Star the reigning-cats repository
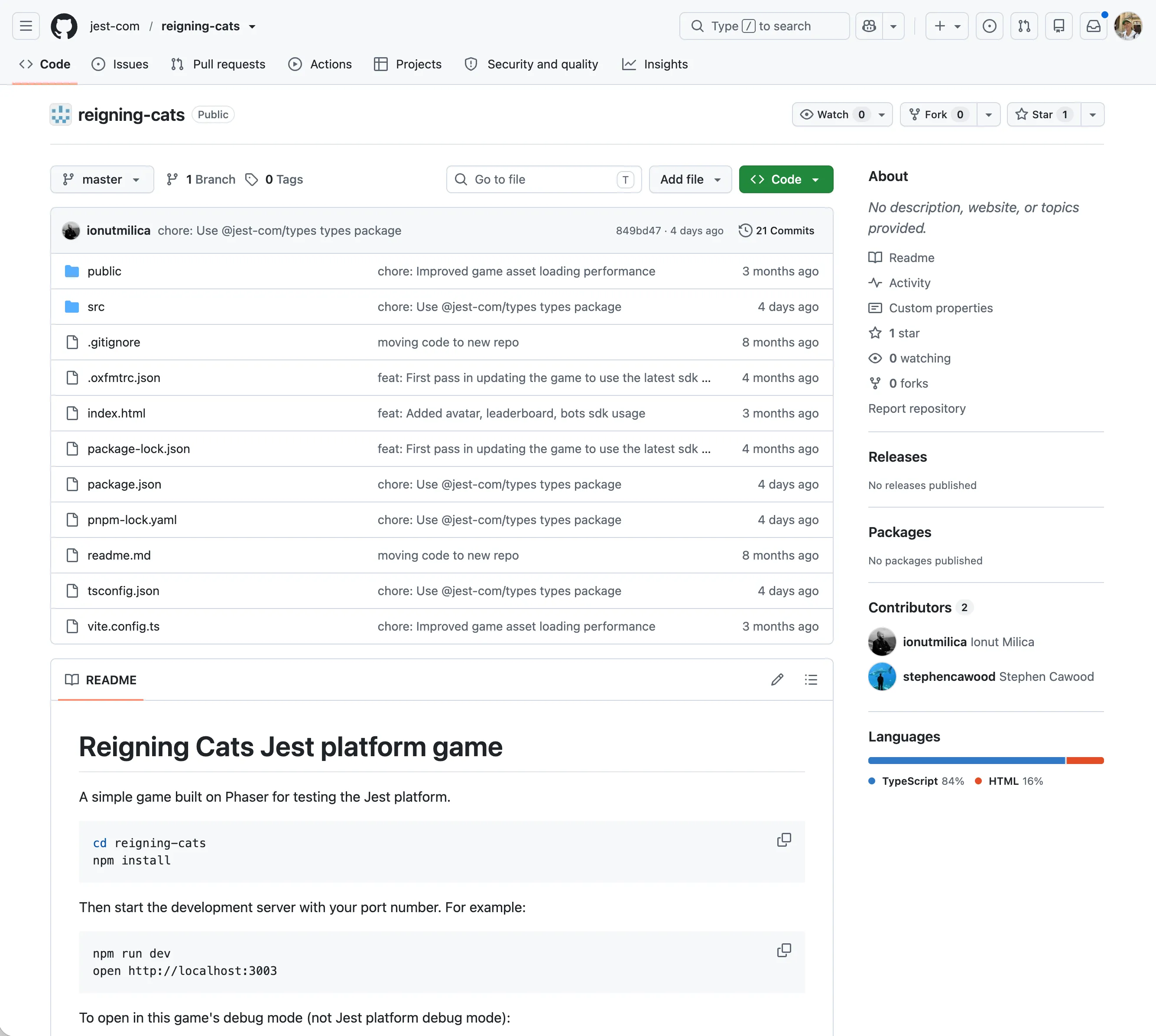This screenshot has width=1156, height=1036. point(1044,114)
